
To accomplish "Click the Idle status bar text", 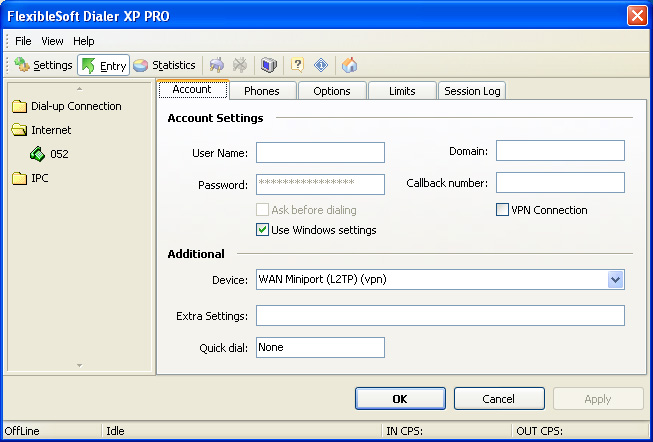I will coord(115,431).
